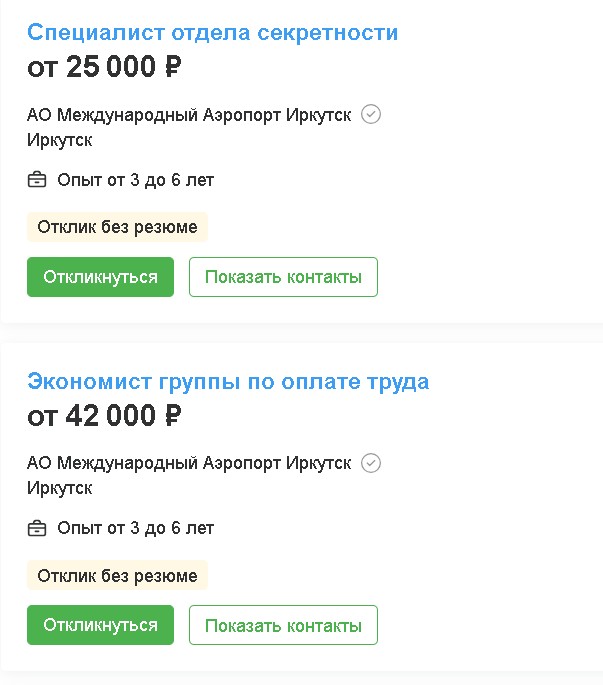Click Откликнуться for the 42 000 ₽ vacancy
Image resolution: width=603 pixels, height=685 pixels.
[x=100, y=625]
